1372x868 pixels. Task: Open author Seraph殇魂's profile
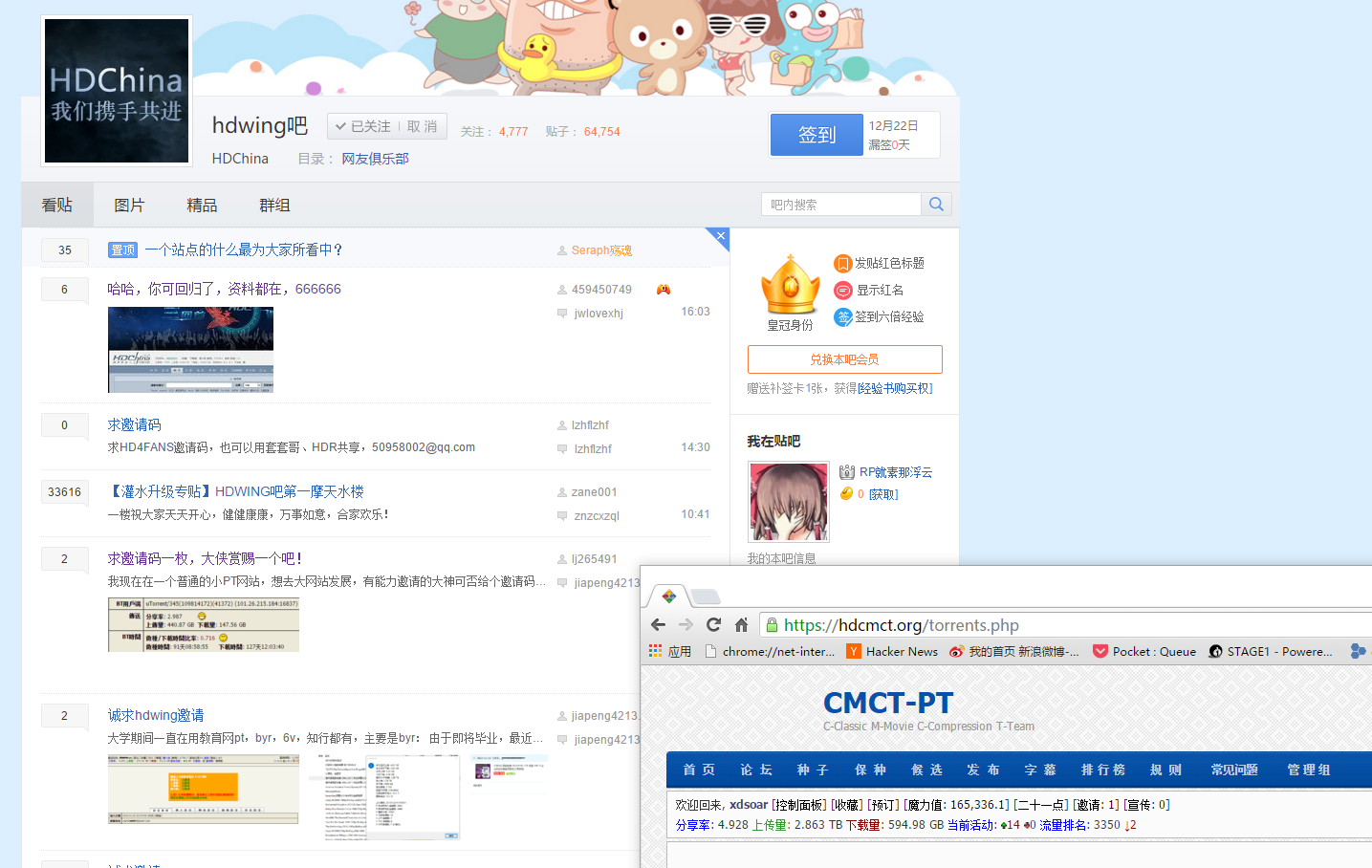coord(601,250)
